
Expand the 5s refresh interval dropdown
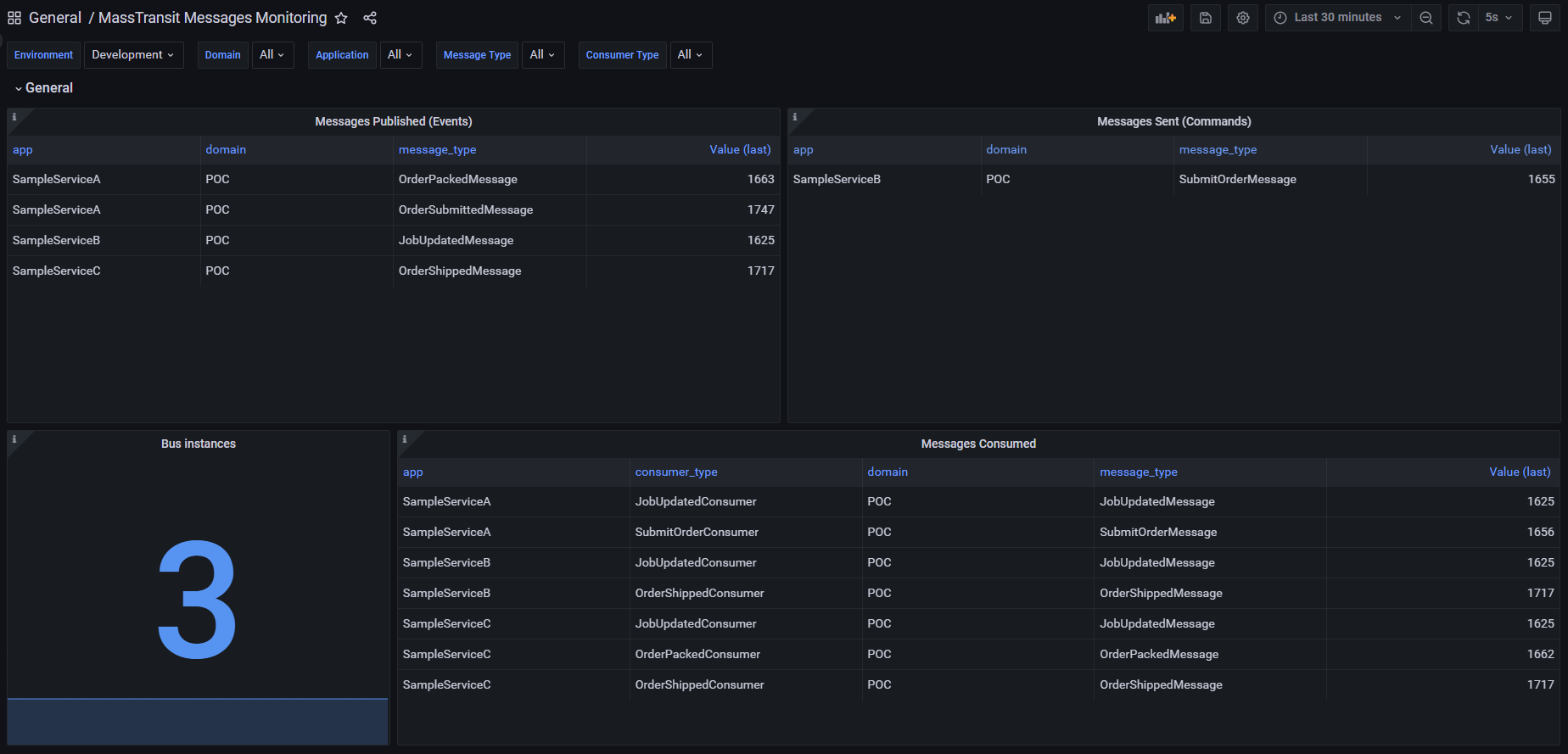1499,18
